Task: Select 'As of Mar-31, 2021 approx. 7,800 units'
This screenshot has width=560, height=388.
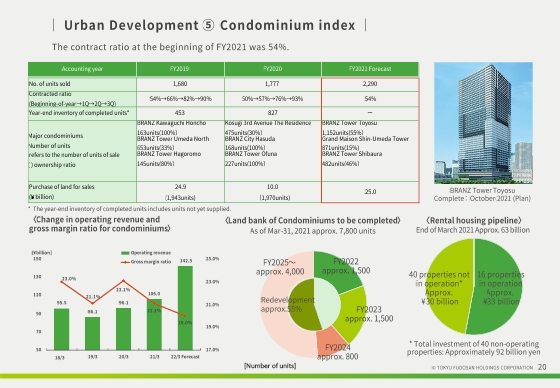Action: tap(312, 231)
